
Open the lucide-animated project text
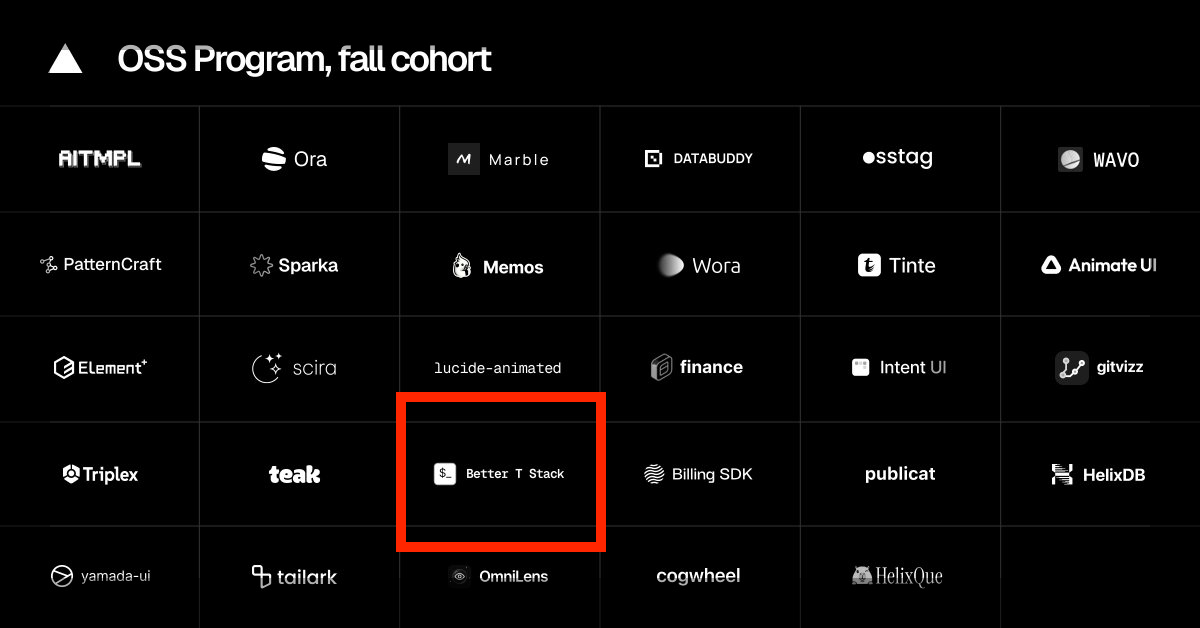point(497,368)
